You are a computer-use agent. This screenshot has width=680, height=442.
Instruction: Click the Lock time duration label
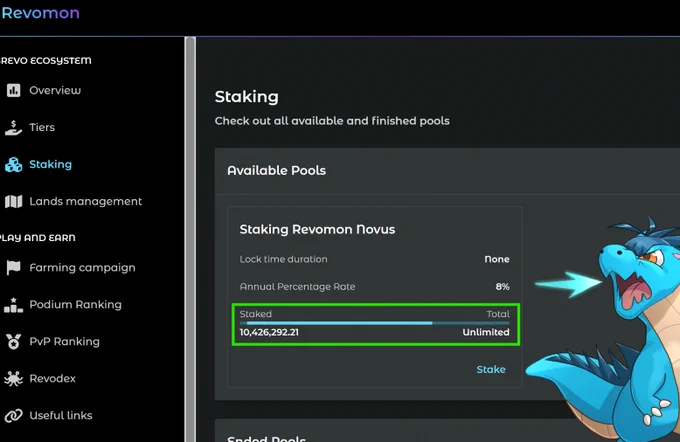[x=284, y=259]
